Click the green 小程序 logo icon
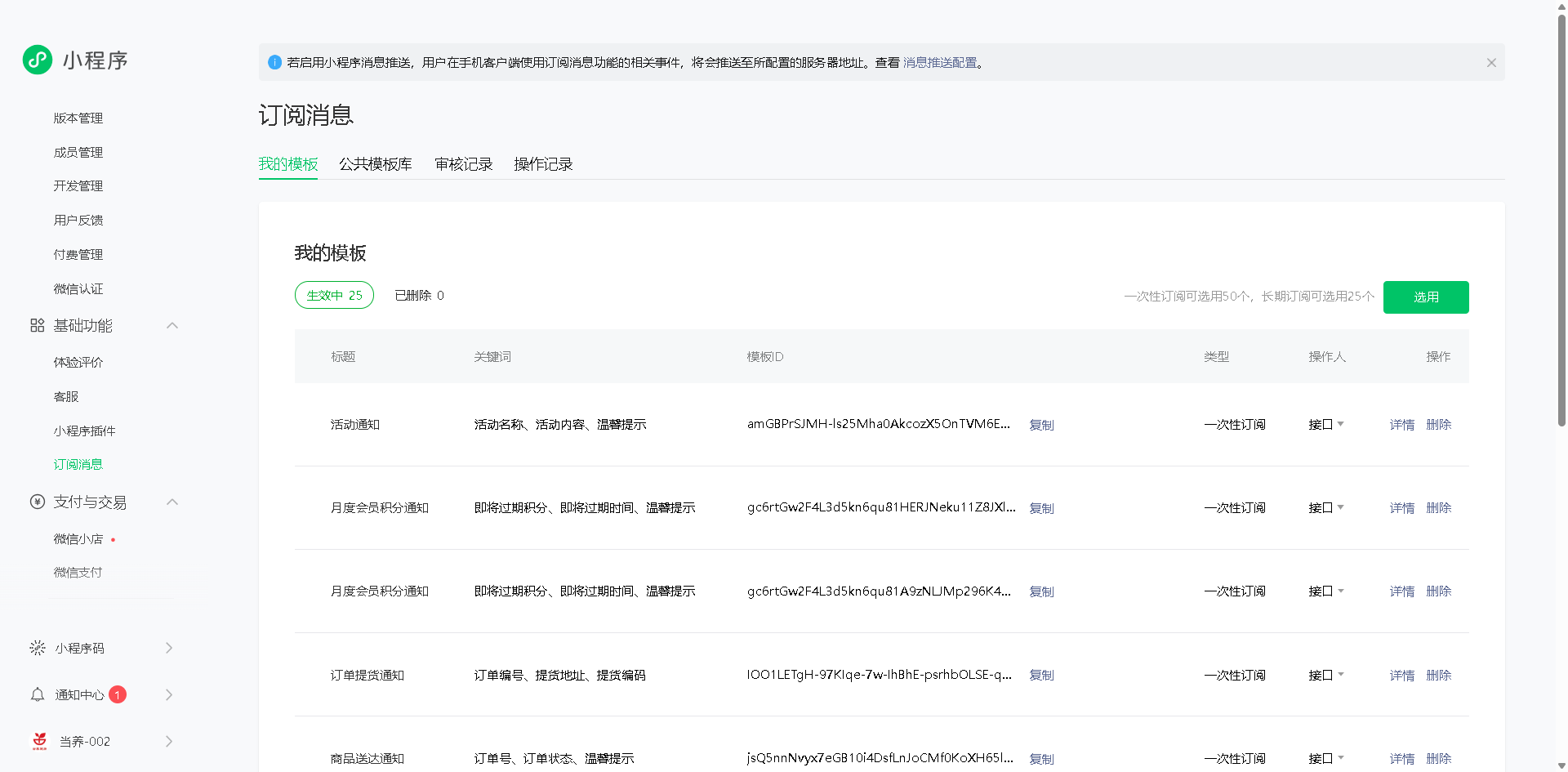This screenshot has width=1568, height=772. click(38, 60)
